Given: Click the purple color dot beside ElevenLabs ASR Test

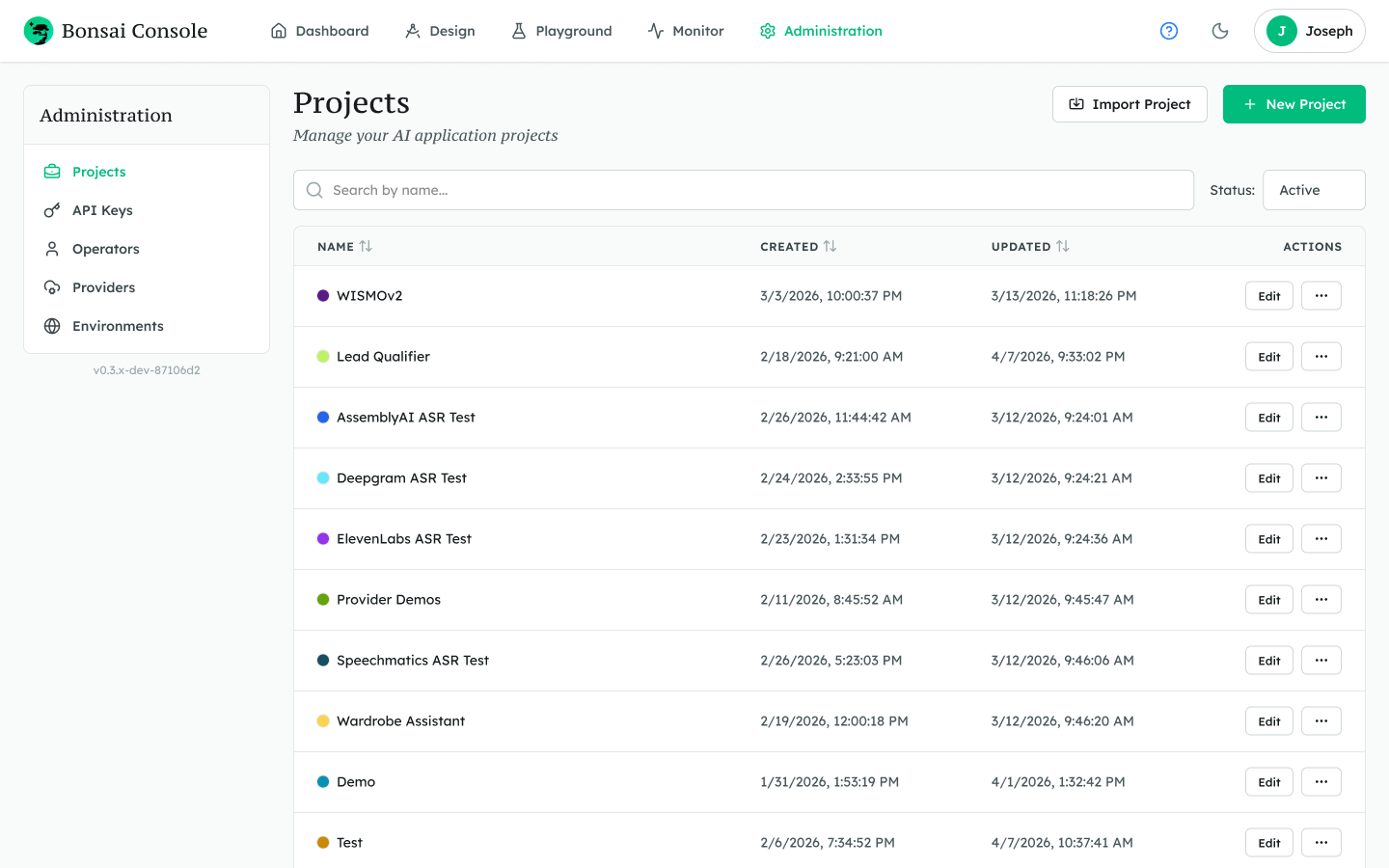Looking at the screenshot, I should tap(323, 539).
